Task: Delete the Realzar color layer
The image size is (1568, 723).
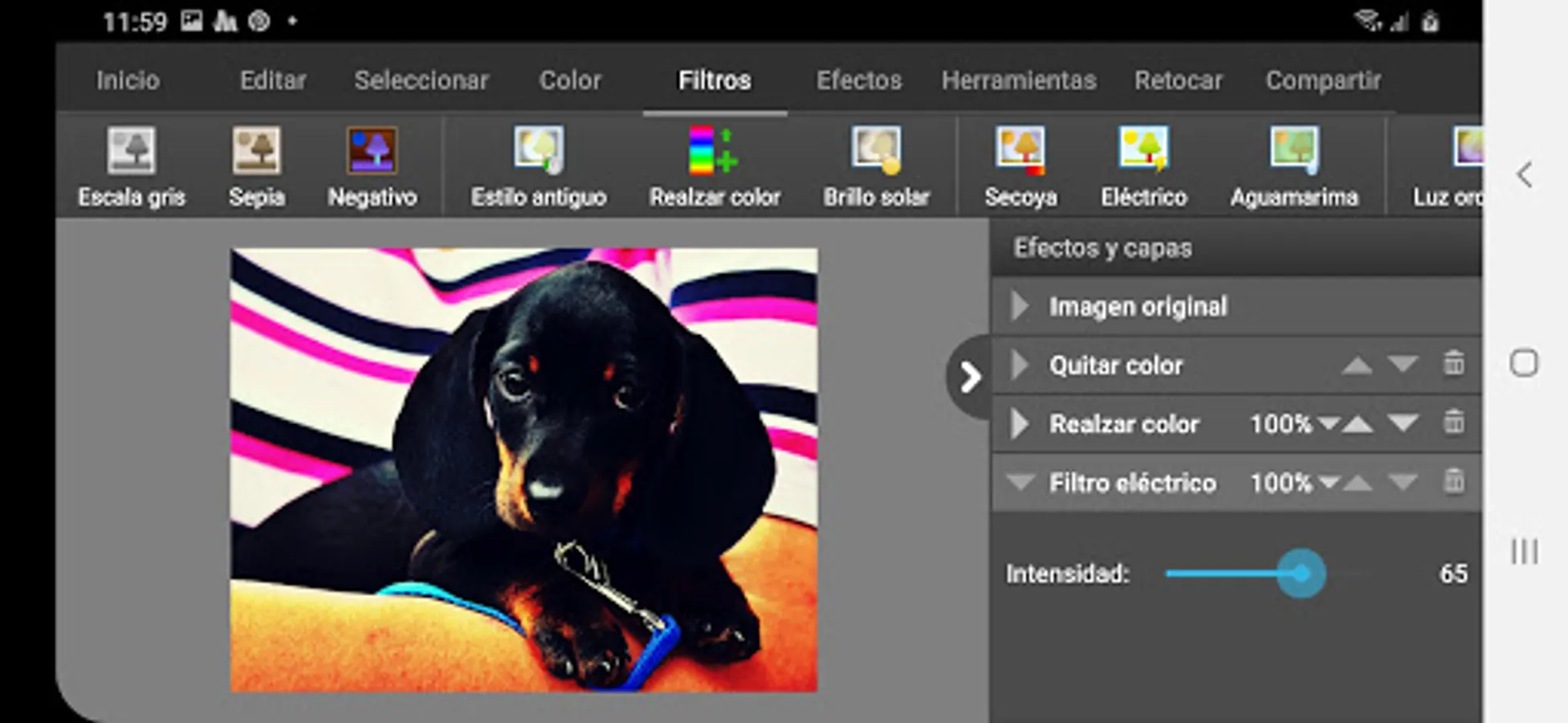Action: (x=1454, y=423)
